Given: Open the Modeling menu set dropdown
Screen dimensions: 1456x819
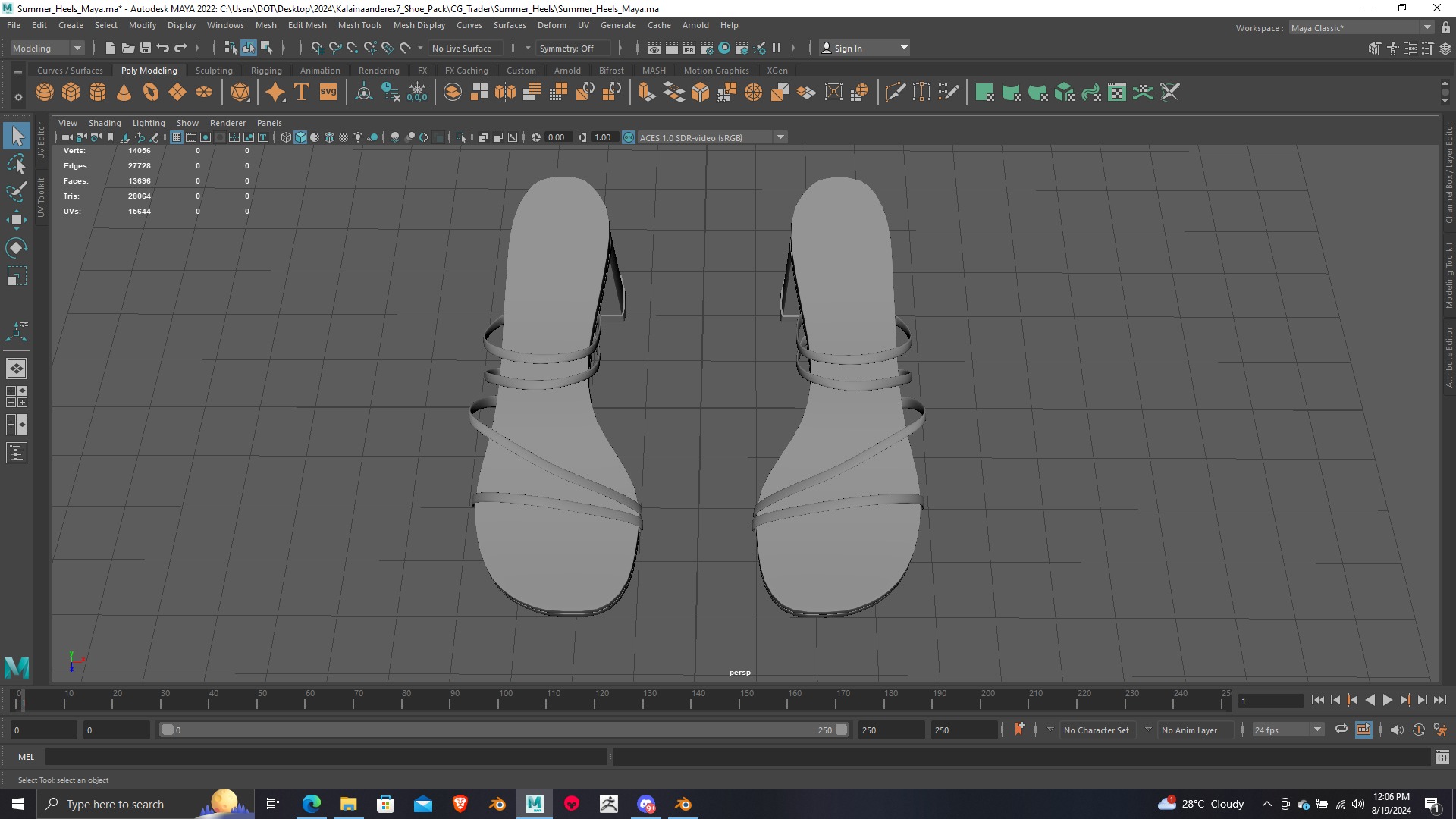Looking at the screenshot, I should [x=47, y=48].
